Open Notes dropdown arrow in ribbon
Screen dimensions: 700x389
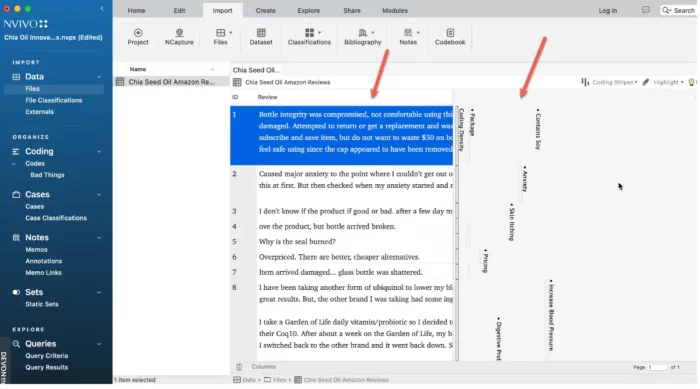tap(418, 33)
